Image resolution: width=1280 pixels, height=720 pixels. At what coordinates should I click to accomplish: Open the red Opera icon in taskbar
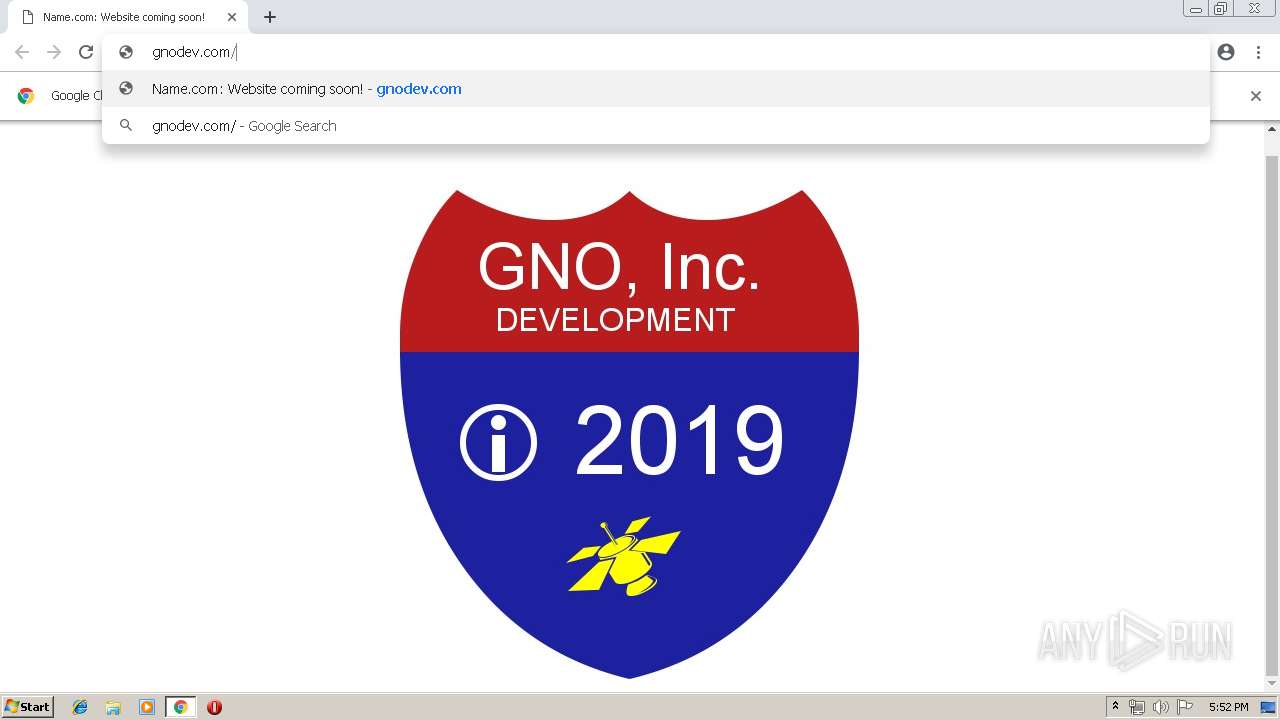(214, 707)
